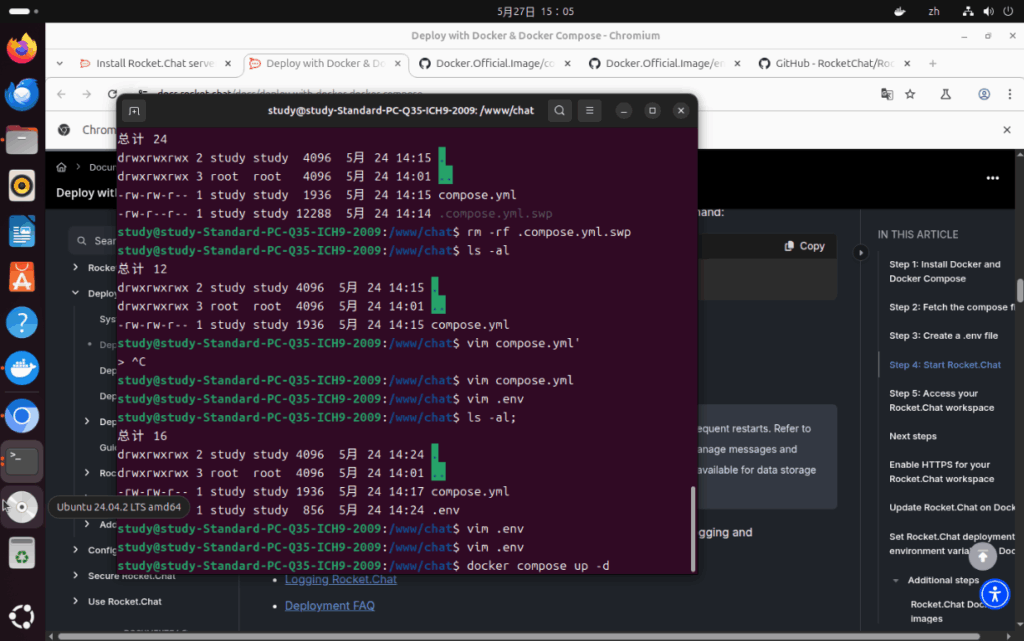Click Chromium's back navigation arrow

pyautogui.click(x=61, y=95)
